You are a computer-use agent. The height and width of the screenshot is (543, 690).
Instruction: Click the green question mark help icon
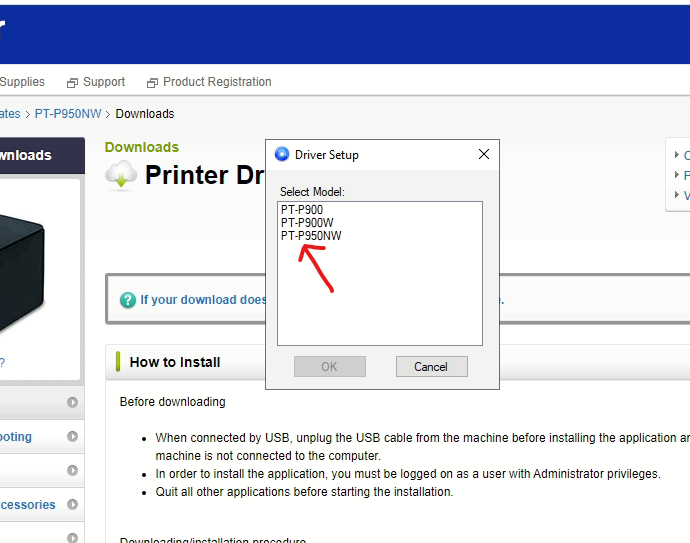128,300
